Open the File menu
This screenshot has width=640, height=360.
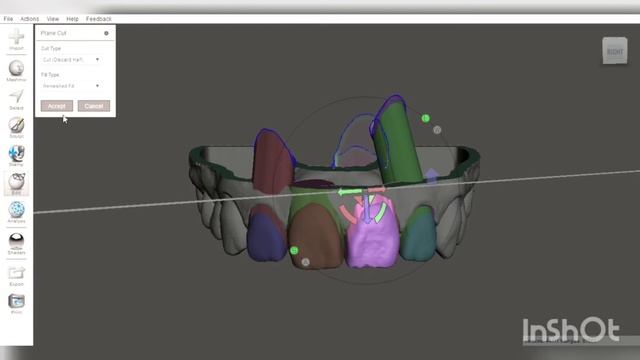click(8, 19)
